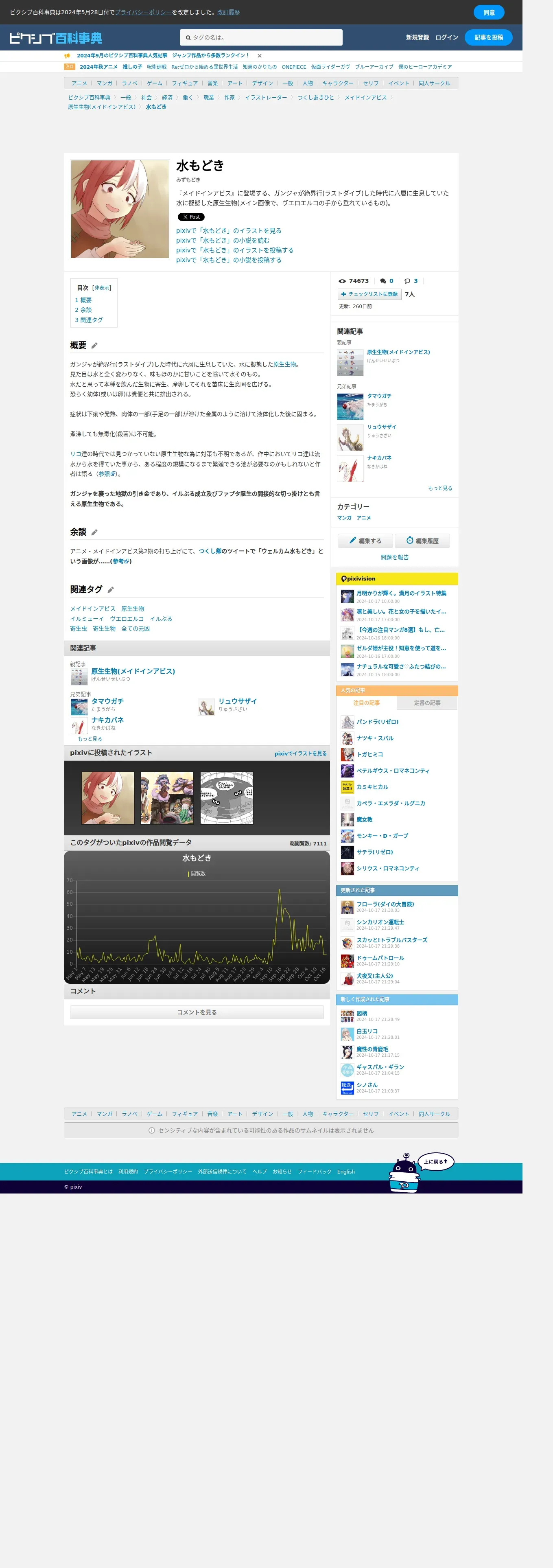Open リュウサザイ thumbnail in sidebar

[x=350, y=438]
